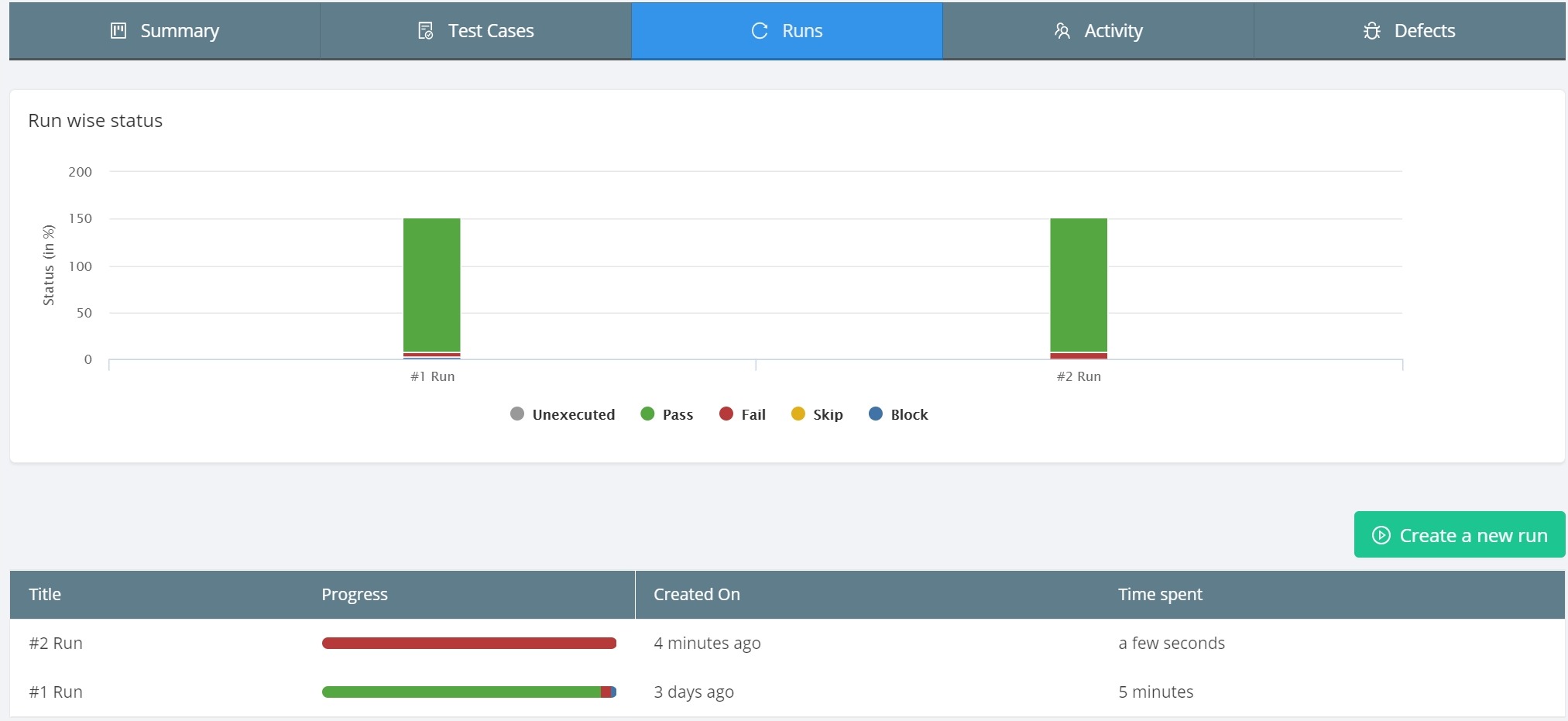This screenshot has width=1568, height=721.
Task: Click the Defects bug icon
Action: pos(1372,31)
